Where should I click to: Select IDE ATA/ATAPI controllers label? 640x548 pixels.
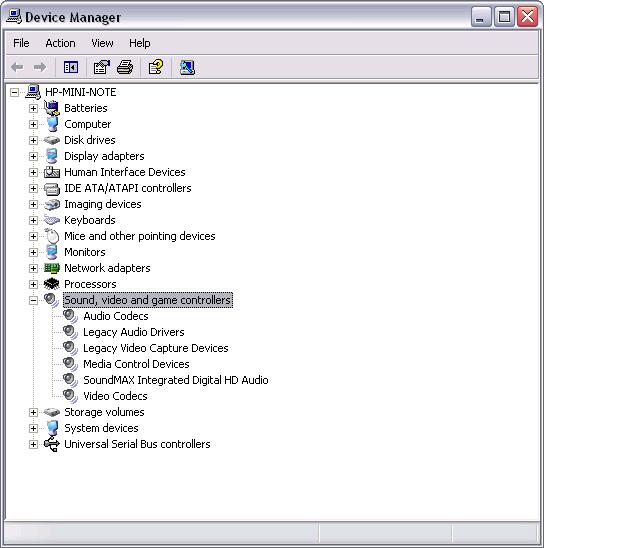[128, 188]
